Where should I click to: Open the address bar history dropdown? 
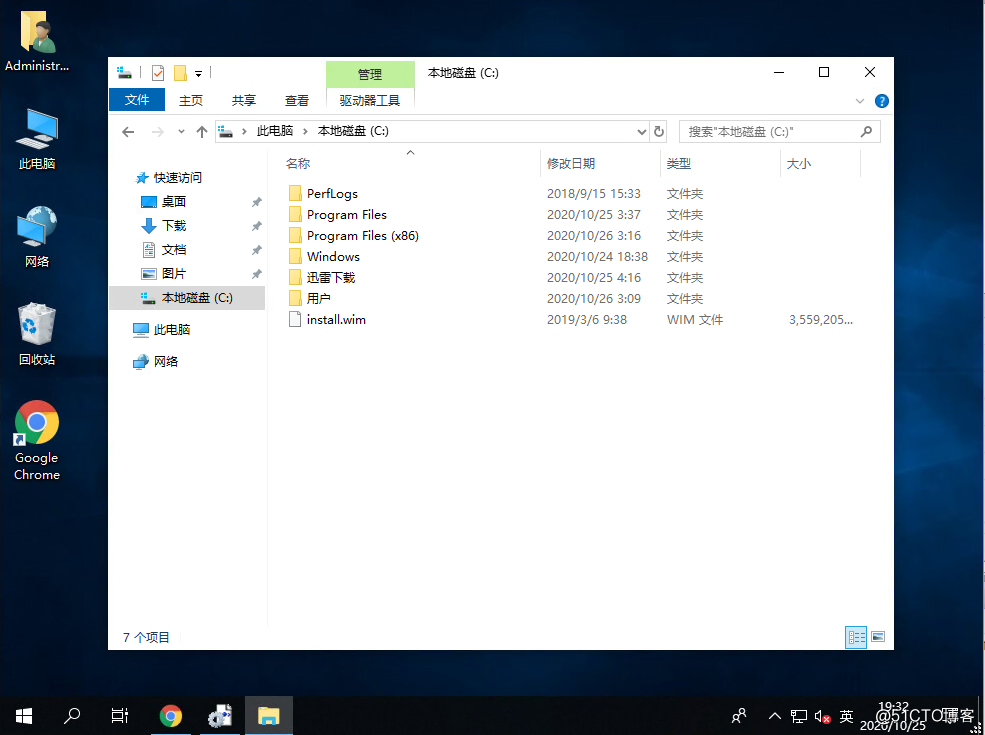[642, 131]
